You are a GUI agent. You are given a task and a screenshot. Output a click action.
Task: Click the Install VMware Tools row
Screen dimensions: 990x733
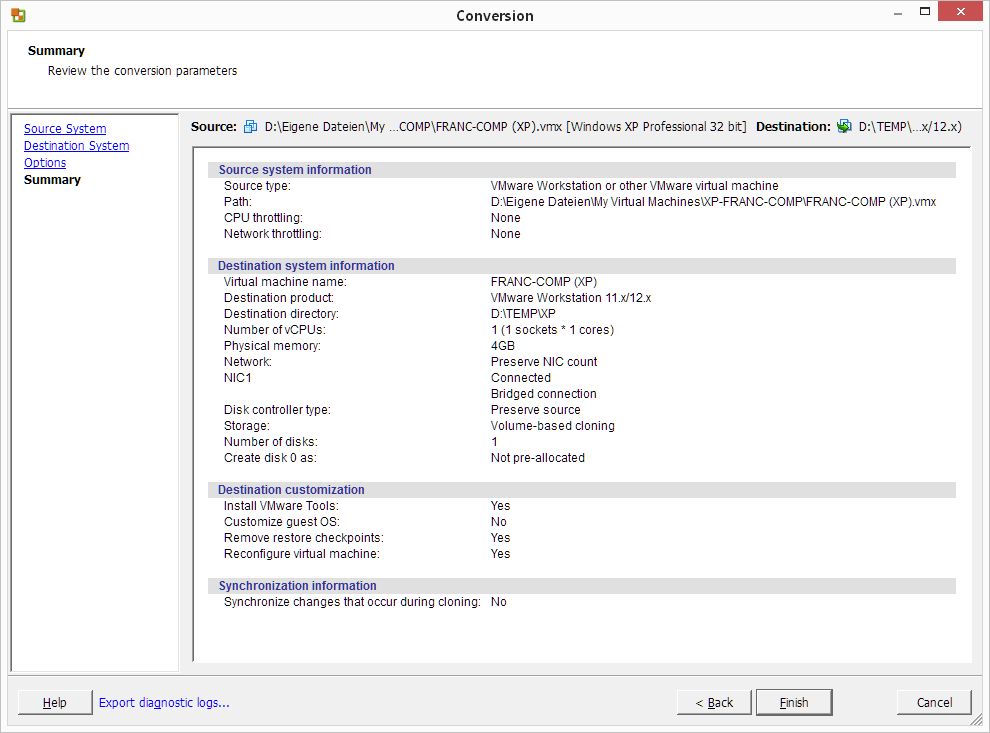[281, 506]
